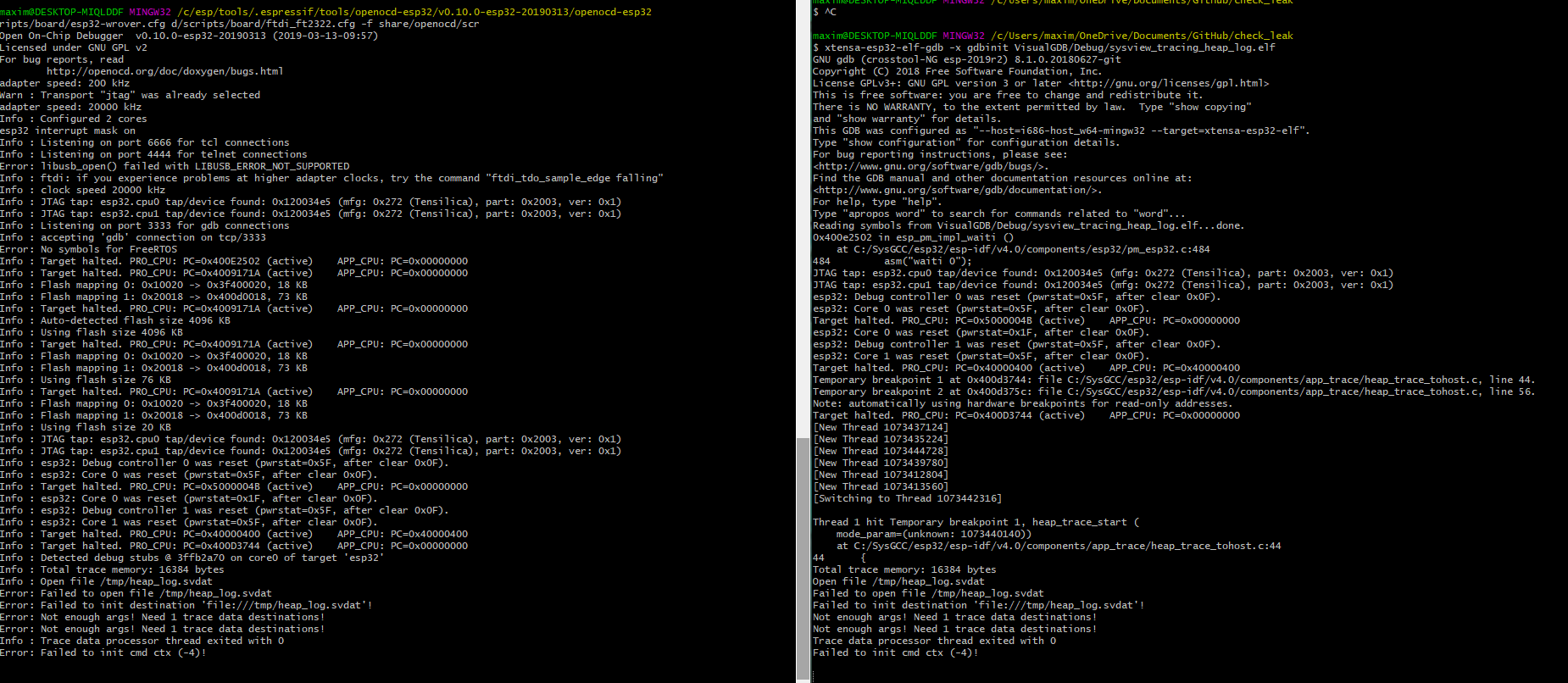Image resolution: width=1568 pixels, height=683 pixels.
Task: Select 'Thread 1 hit Temporary breakpoint 1' line
Action: point(976,522)
